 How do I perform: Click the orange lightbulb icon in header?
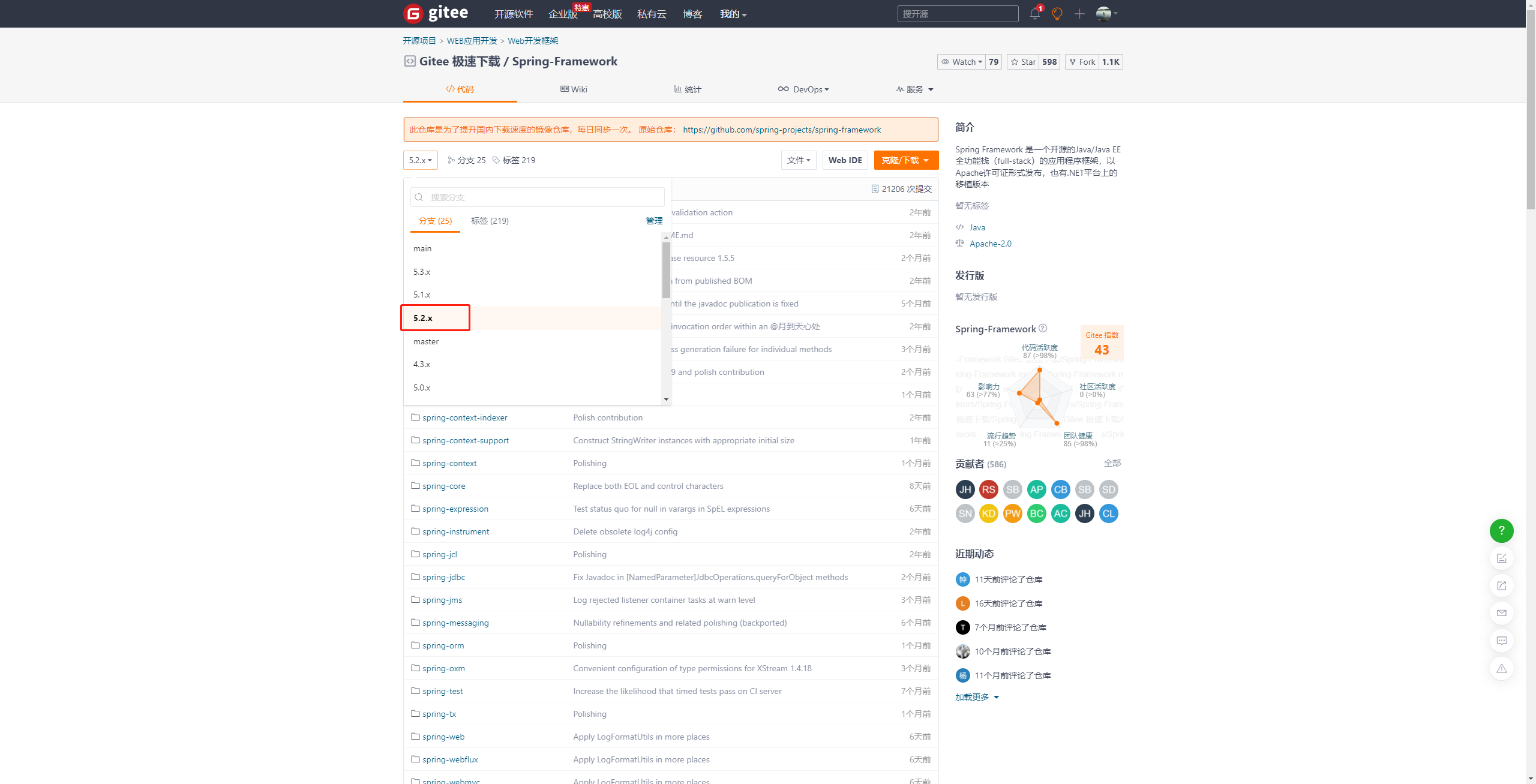pos(1057,14)
